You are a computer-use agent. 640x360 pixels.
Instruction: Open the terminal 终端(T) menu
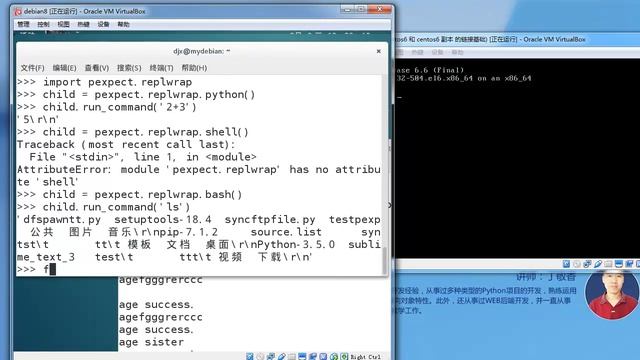(x=162, y=68)
